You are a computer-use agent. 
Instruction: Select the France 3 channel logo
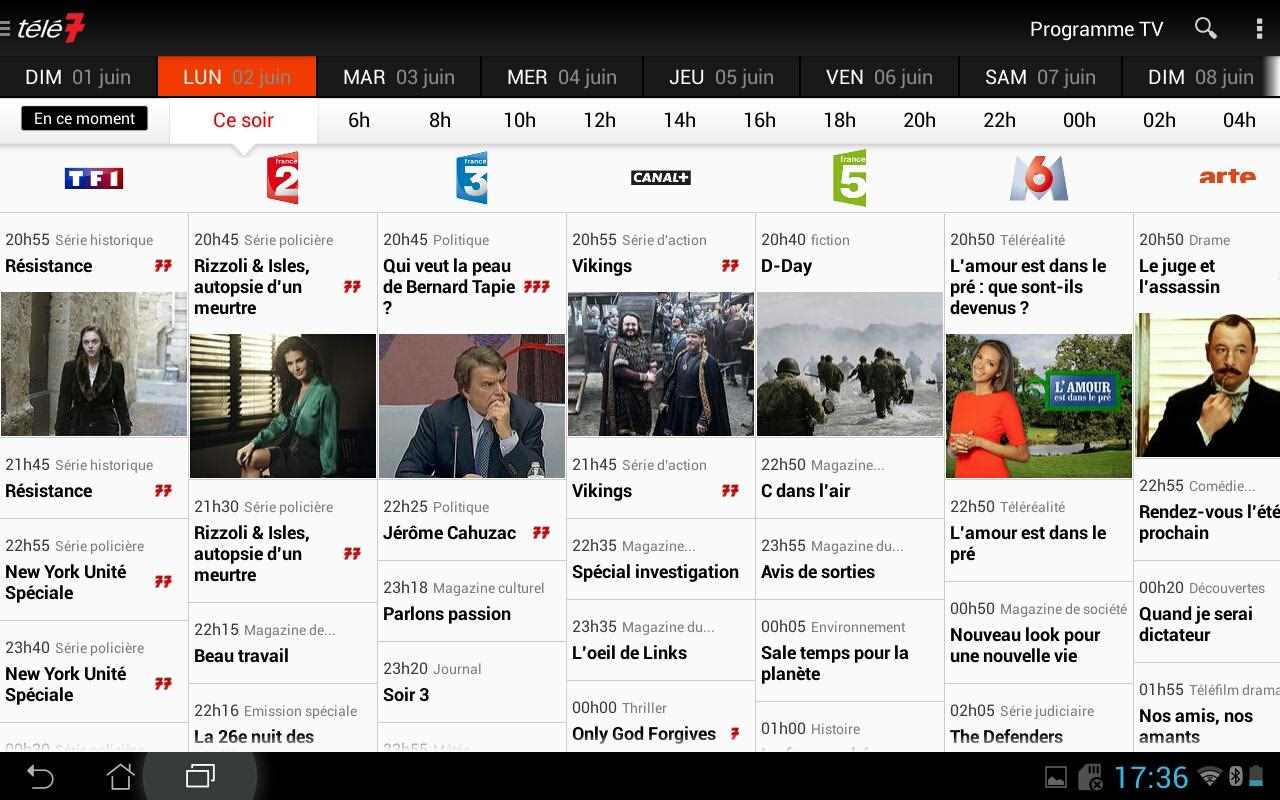tap(472, 178)
